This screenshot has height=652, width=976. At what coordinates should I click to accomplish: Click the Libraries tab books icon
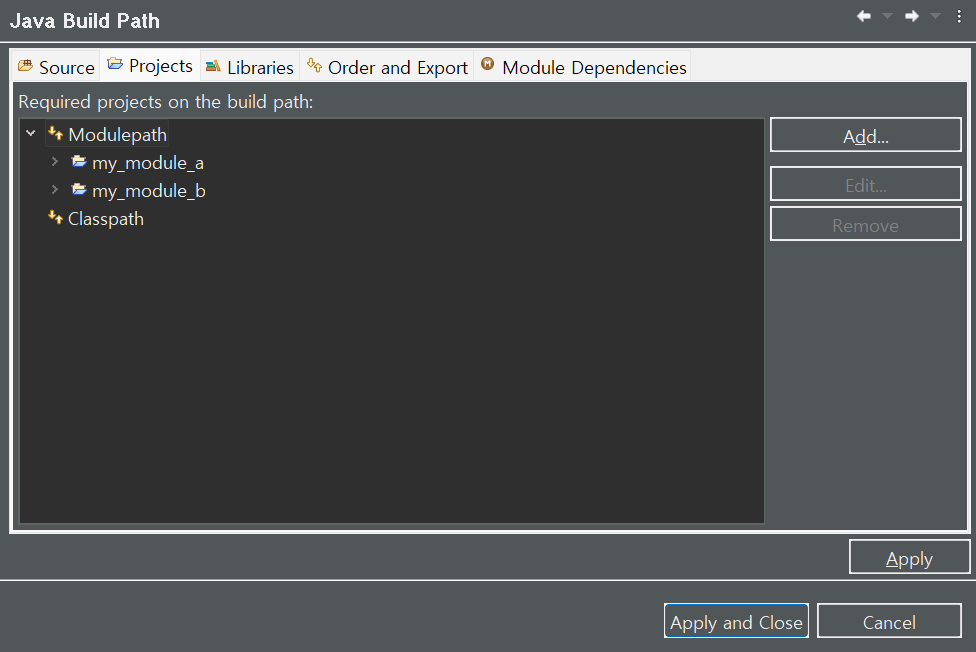[213, 65]
